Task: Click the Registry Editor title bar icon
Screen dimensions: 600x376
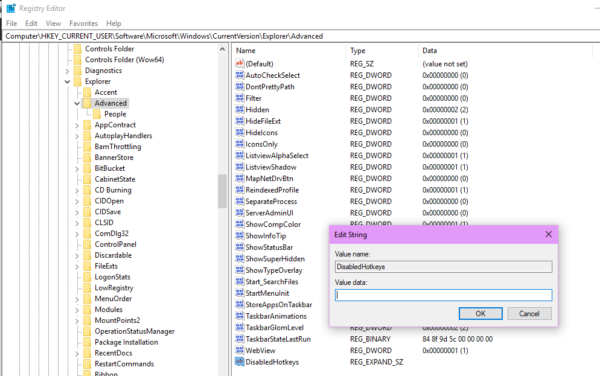Action: pos(11,8)
